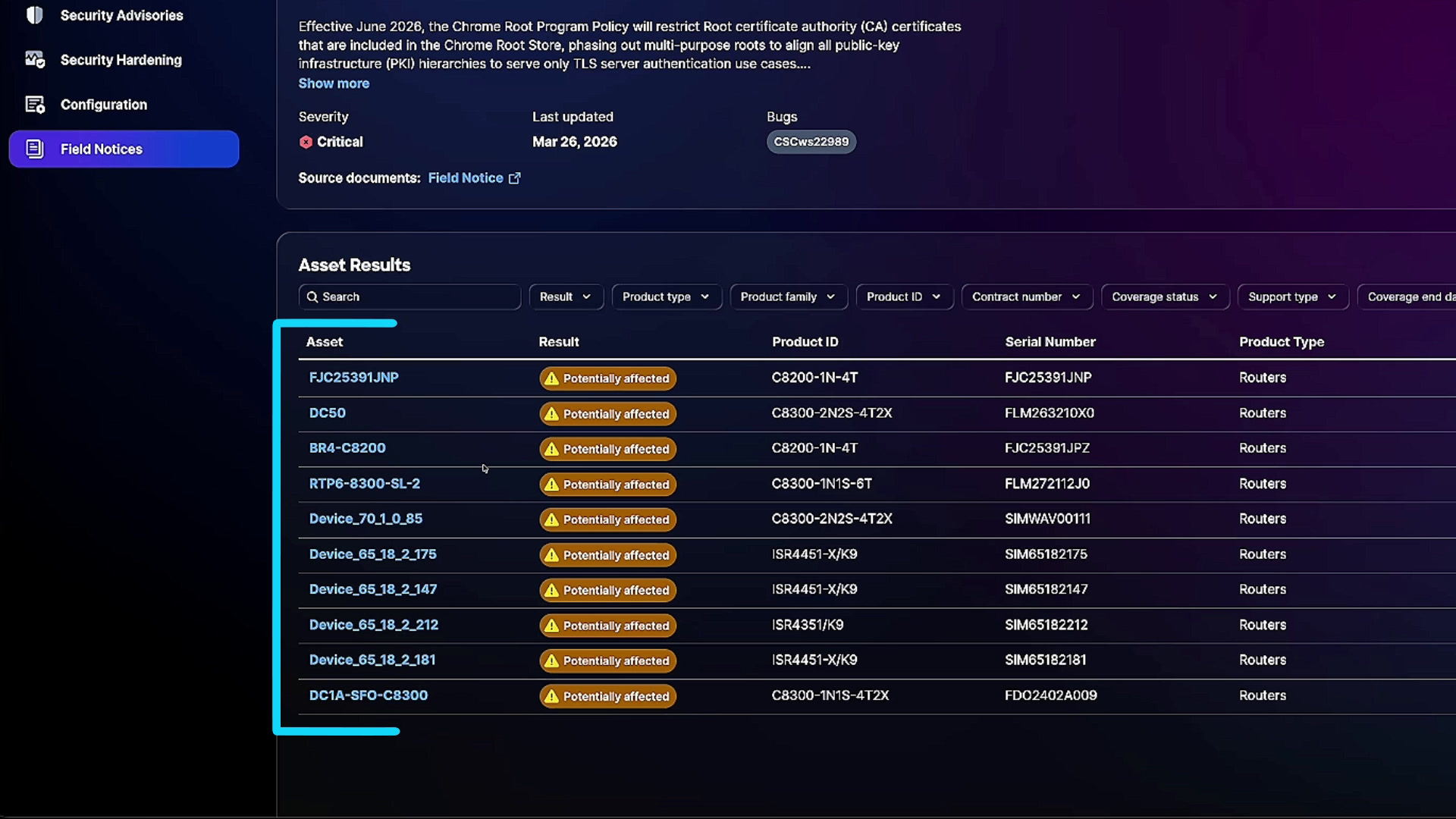This screenshot has height=819, width=1456.
Task: Click the external link icon beside Field Notice
Action: [x=514, y=178]
